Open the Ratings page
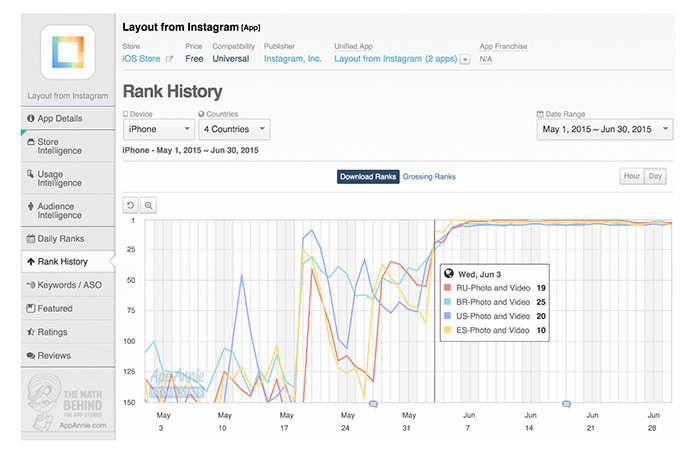 point(68,332)
